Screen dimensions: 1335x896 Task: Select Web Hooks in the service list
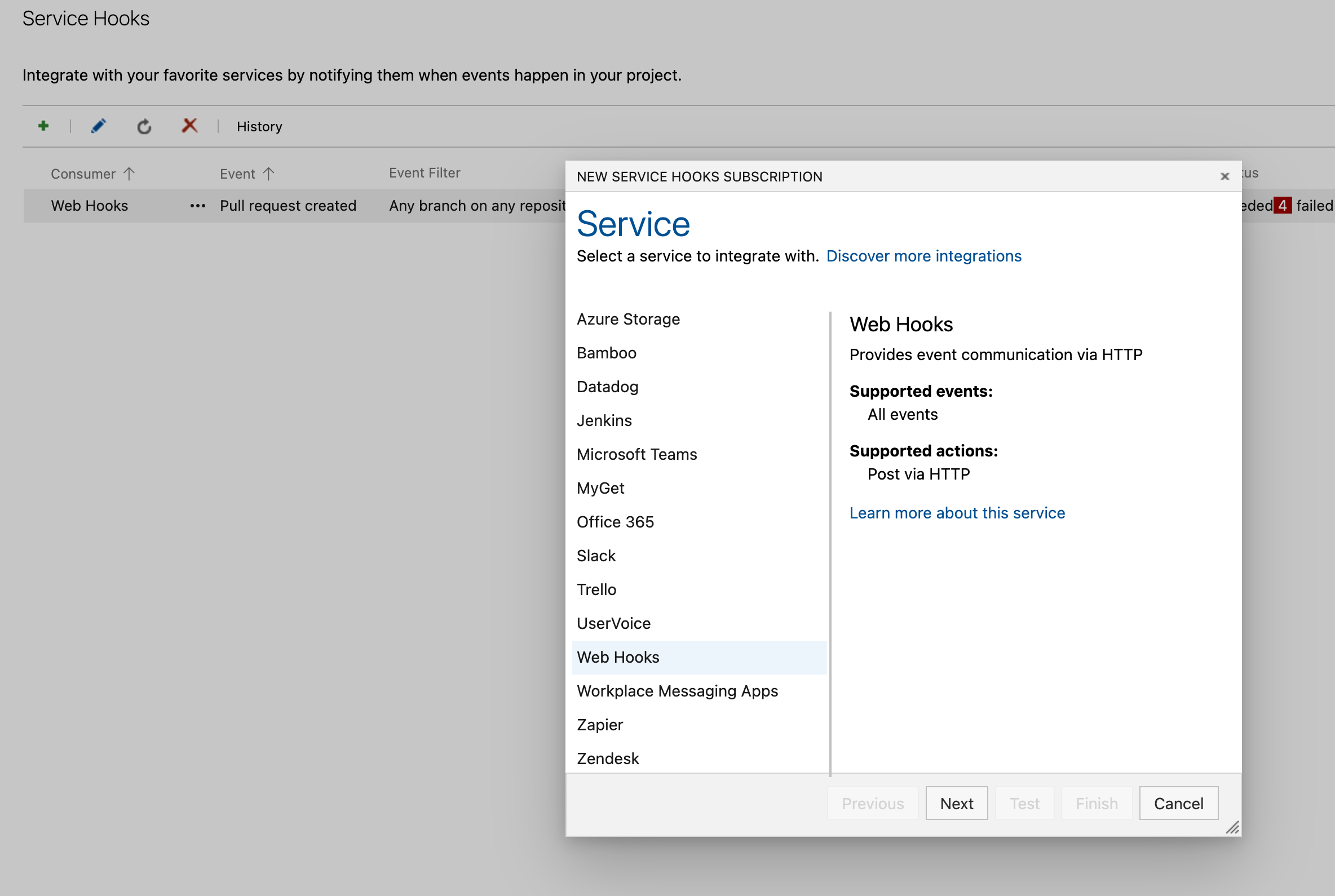[699, 657]
